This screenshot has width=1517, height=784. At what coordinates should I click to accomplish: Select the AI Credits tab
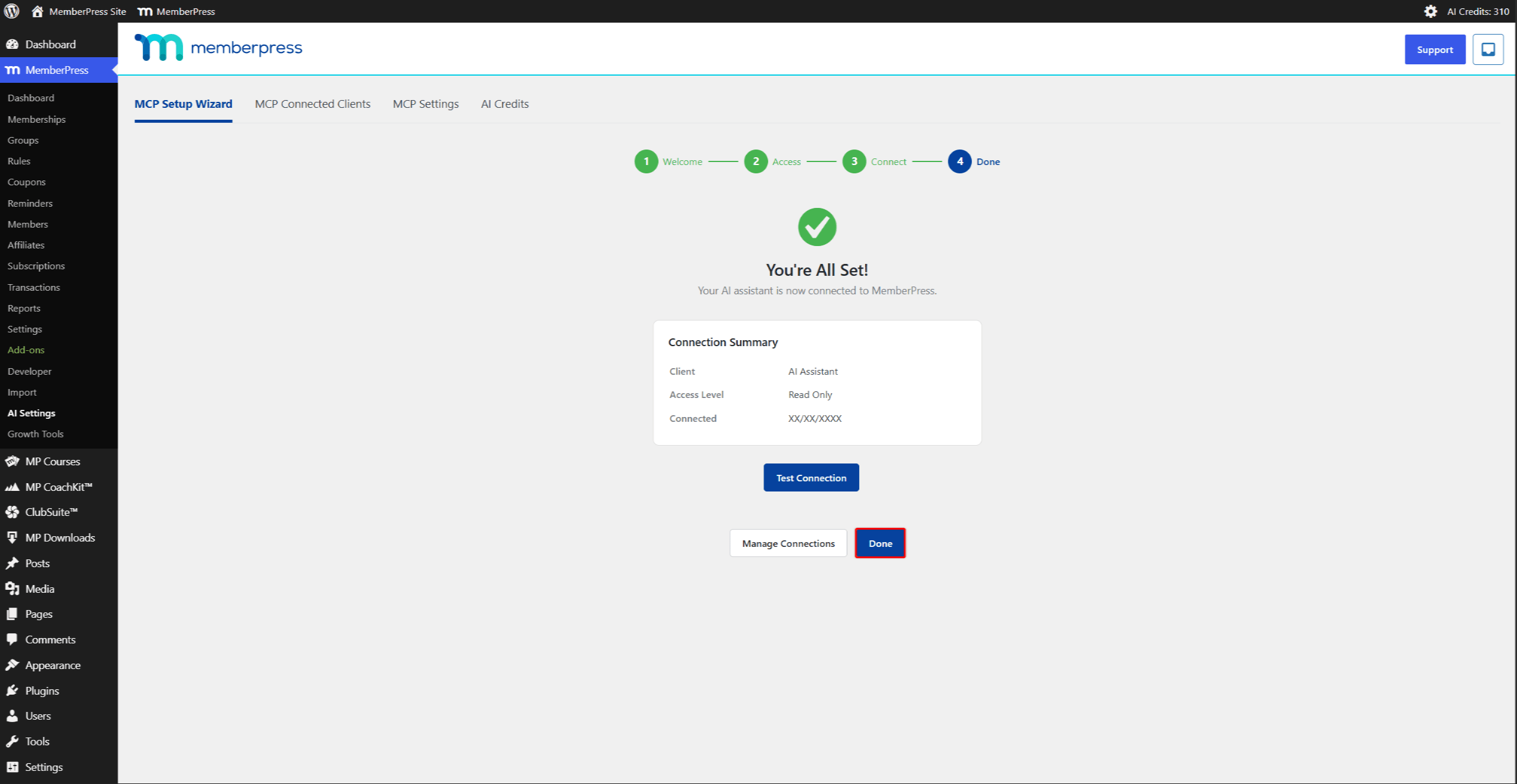(x=505, y=104)
